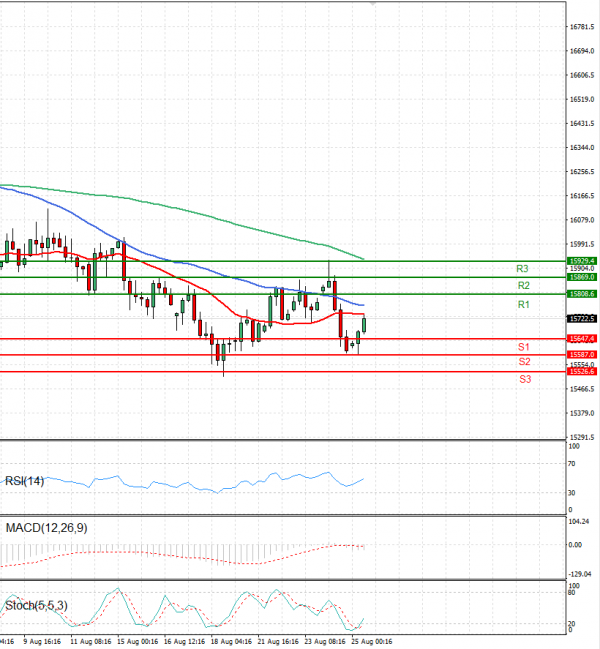Click the 9 Aug 16:16 time label
This screenshot has height=649, width=600.
pos(42,642)
